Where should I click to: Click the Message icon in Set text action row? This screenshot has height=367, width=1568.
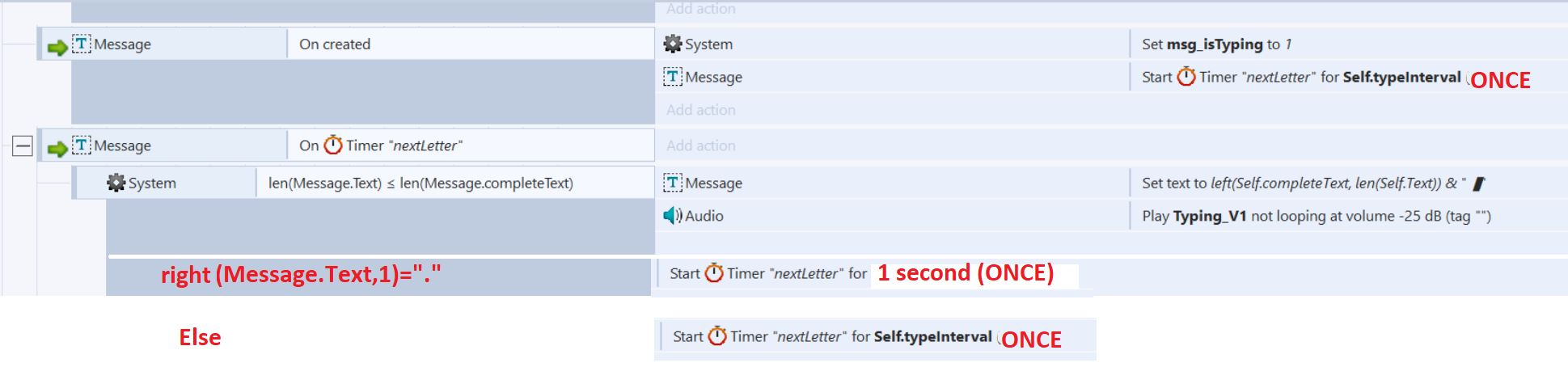click(x=673, y=183)
